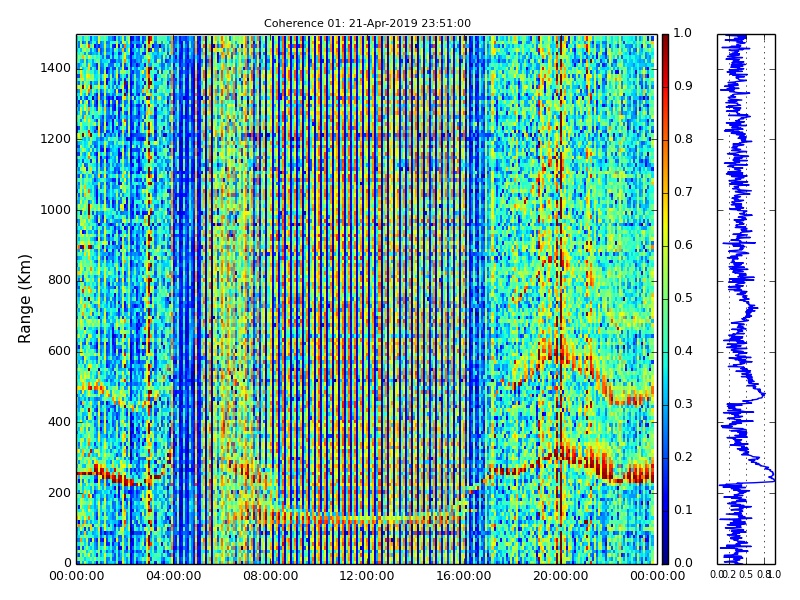Click the 200 range tick label
Screen dimensions: 800x600
[60, 493]
